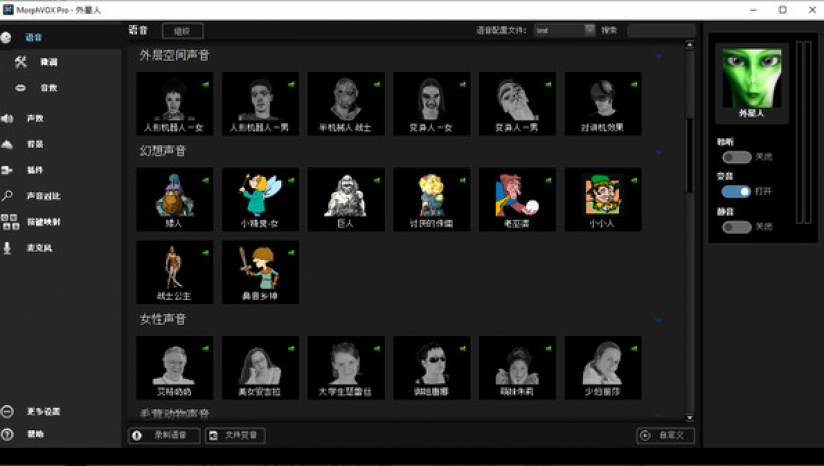Click green speaker on 对讲机效果 card
This screenshot has height=466, width=824.
tap(634, 85)
